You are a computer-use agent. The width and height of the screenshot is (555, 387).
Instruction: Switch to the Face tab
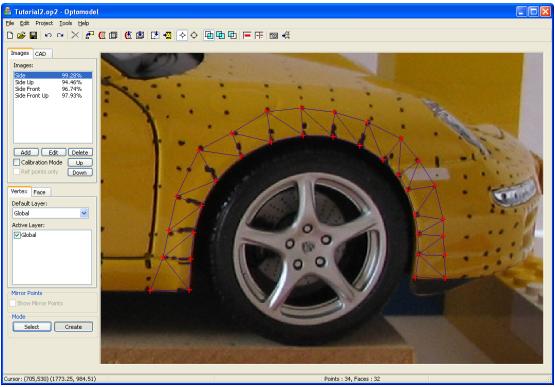[x=39, y=192]
